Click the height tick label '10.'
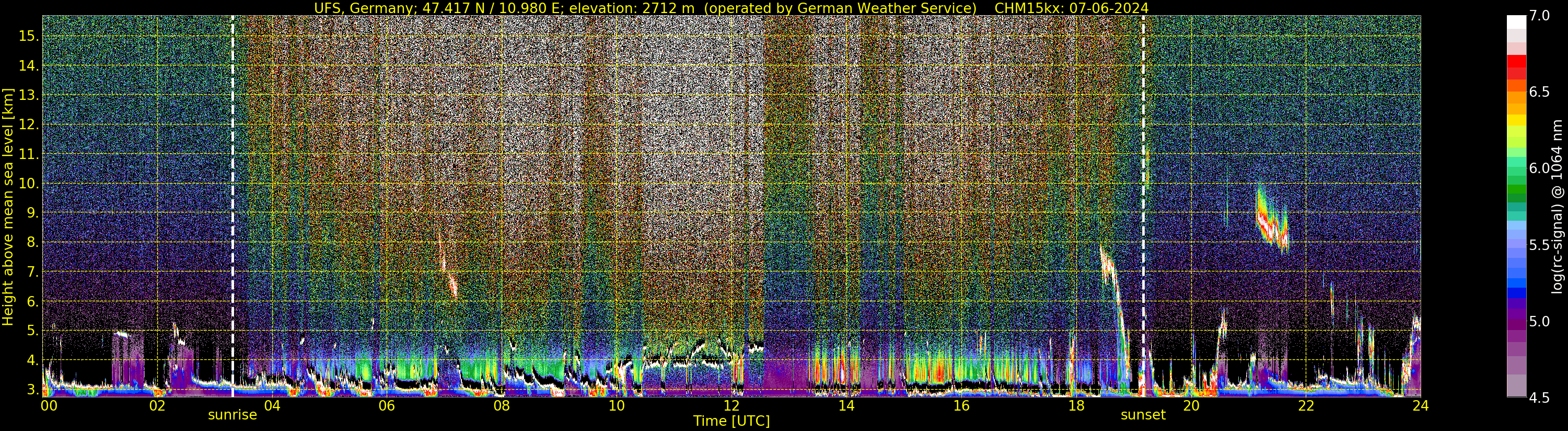 (29, 184)
